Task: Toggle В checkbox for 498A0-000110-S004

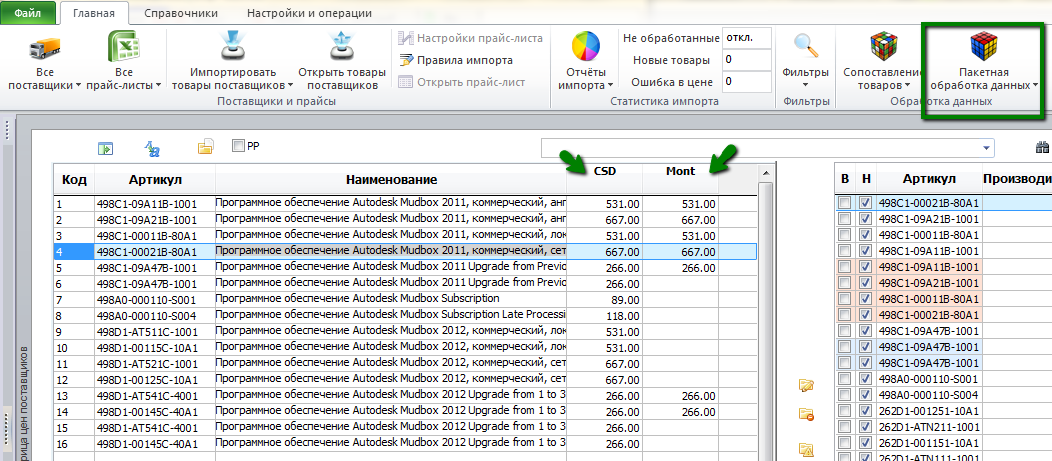Action: click(x=844, y=395)
